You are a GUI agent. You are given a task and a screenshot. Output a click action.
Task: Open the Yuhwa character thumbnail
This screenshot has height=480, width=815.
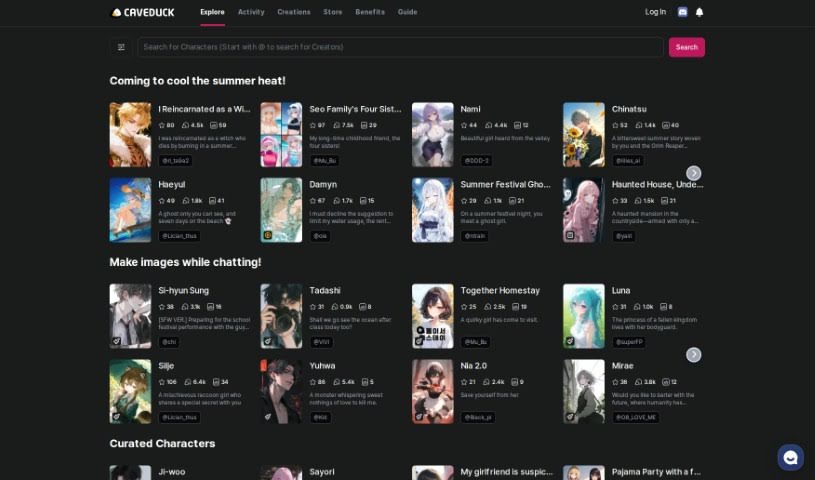coord(281,391)
